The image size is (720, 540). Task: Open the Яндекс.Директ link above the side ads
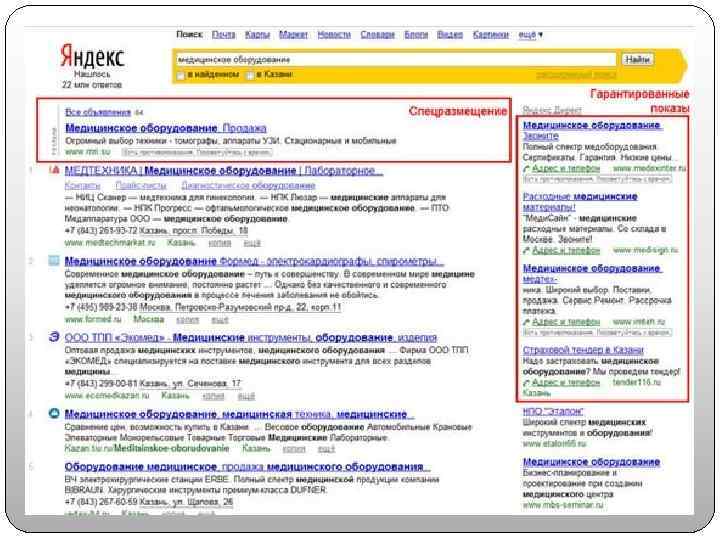(552, 110)
